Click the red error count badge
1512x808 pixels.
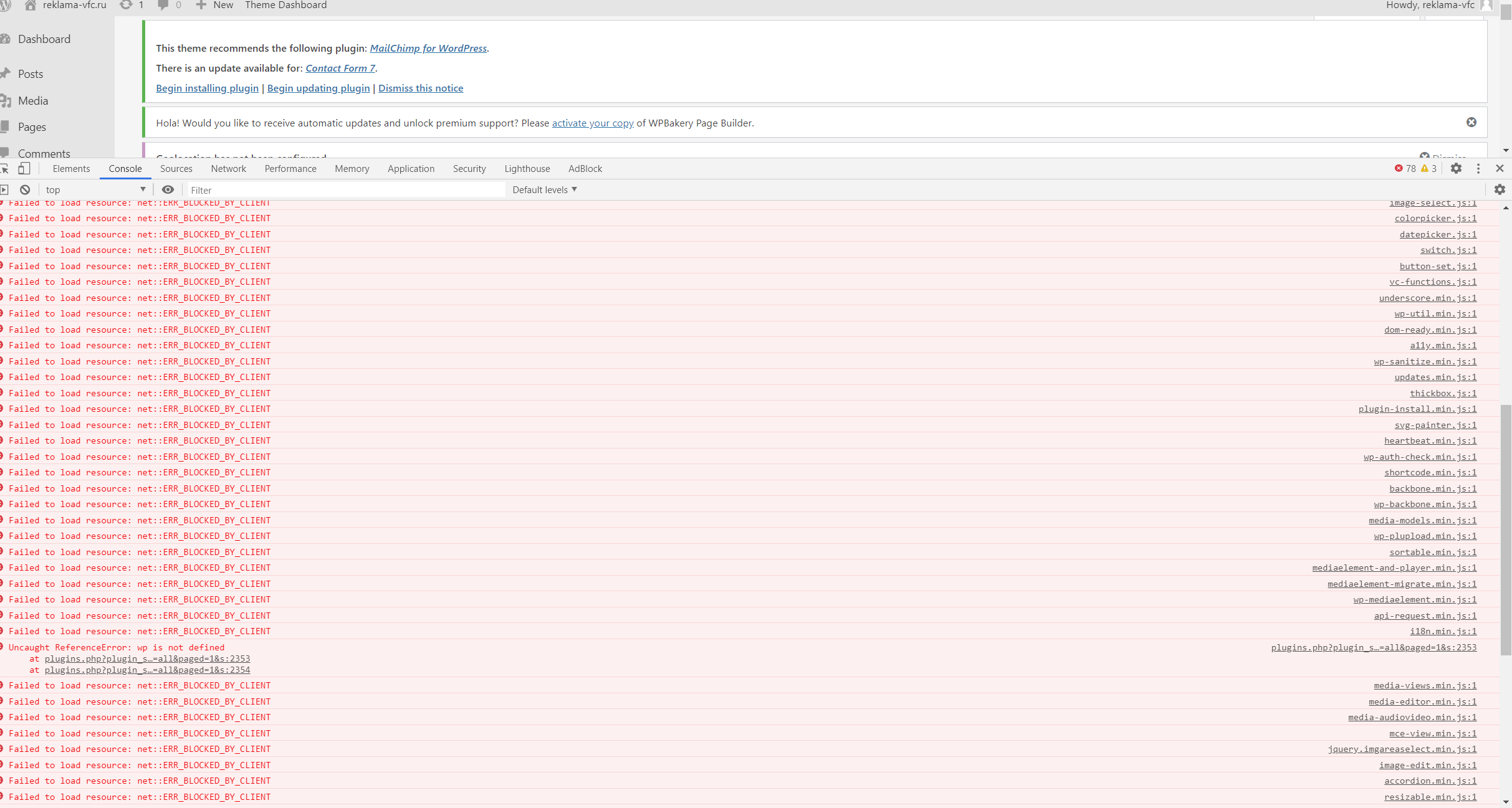[x=1405, y=169]
